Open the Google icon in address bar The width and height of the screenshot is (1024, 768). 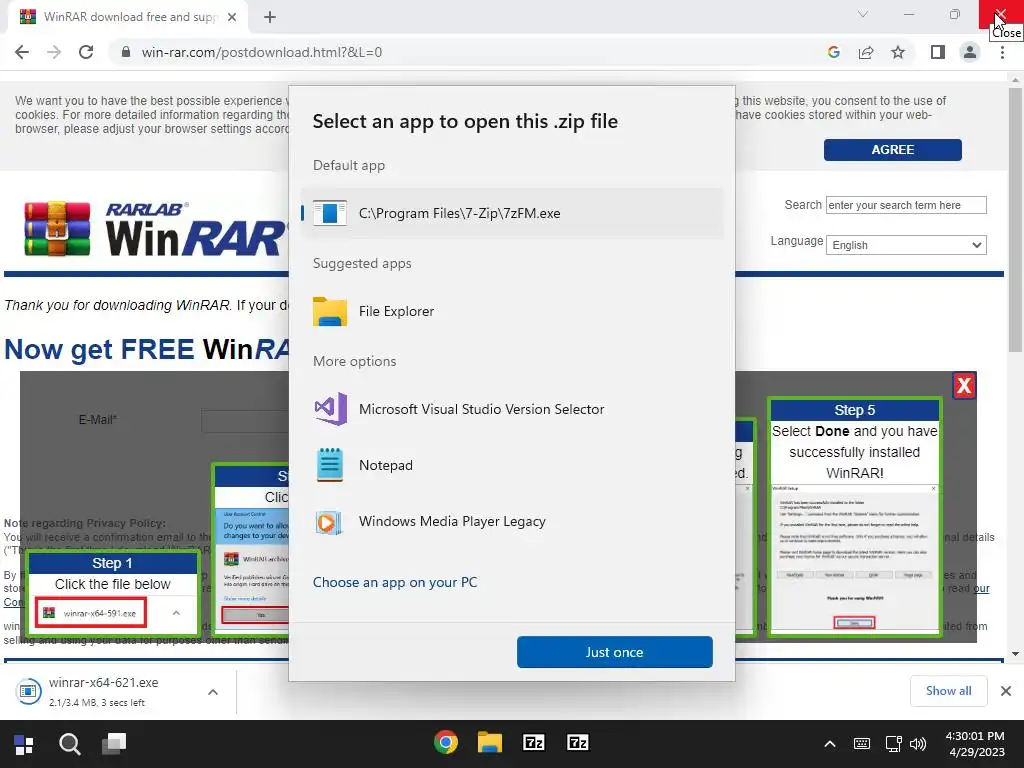pos(833,52)
